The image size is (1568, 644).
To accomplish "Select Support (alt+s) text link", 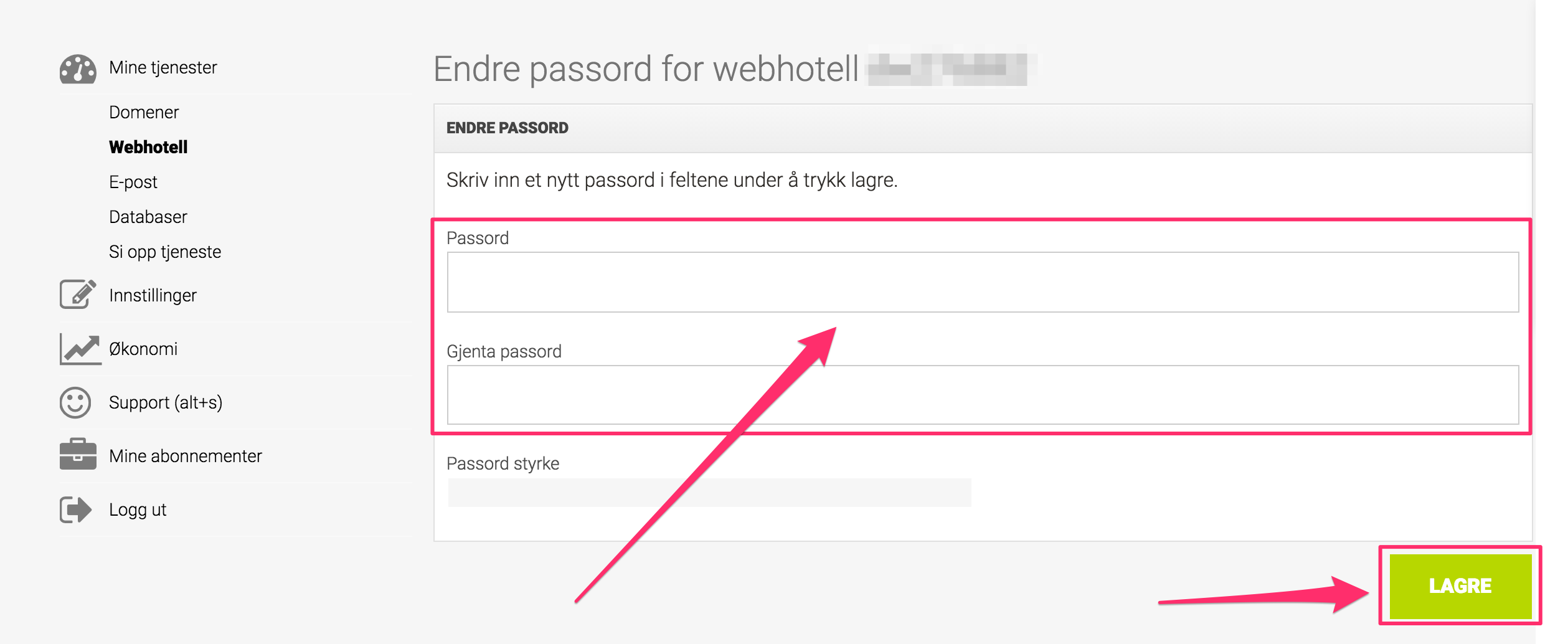I will point(166,402).
